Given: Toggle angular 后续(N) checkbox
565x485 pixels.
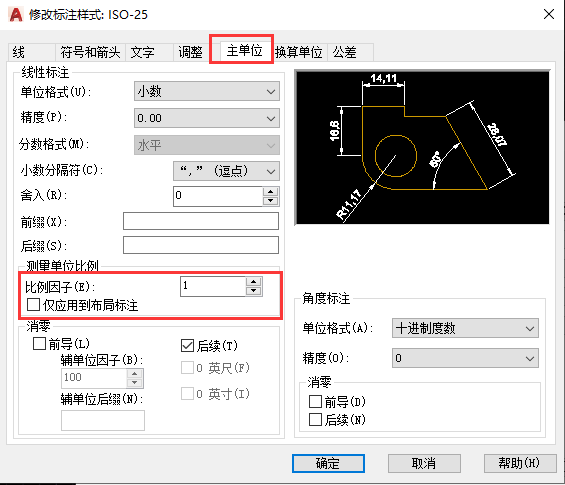Looking at the screenshot, I should pos(315,419).
